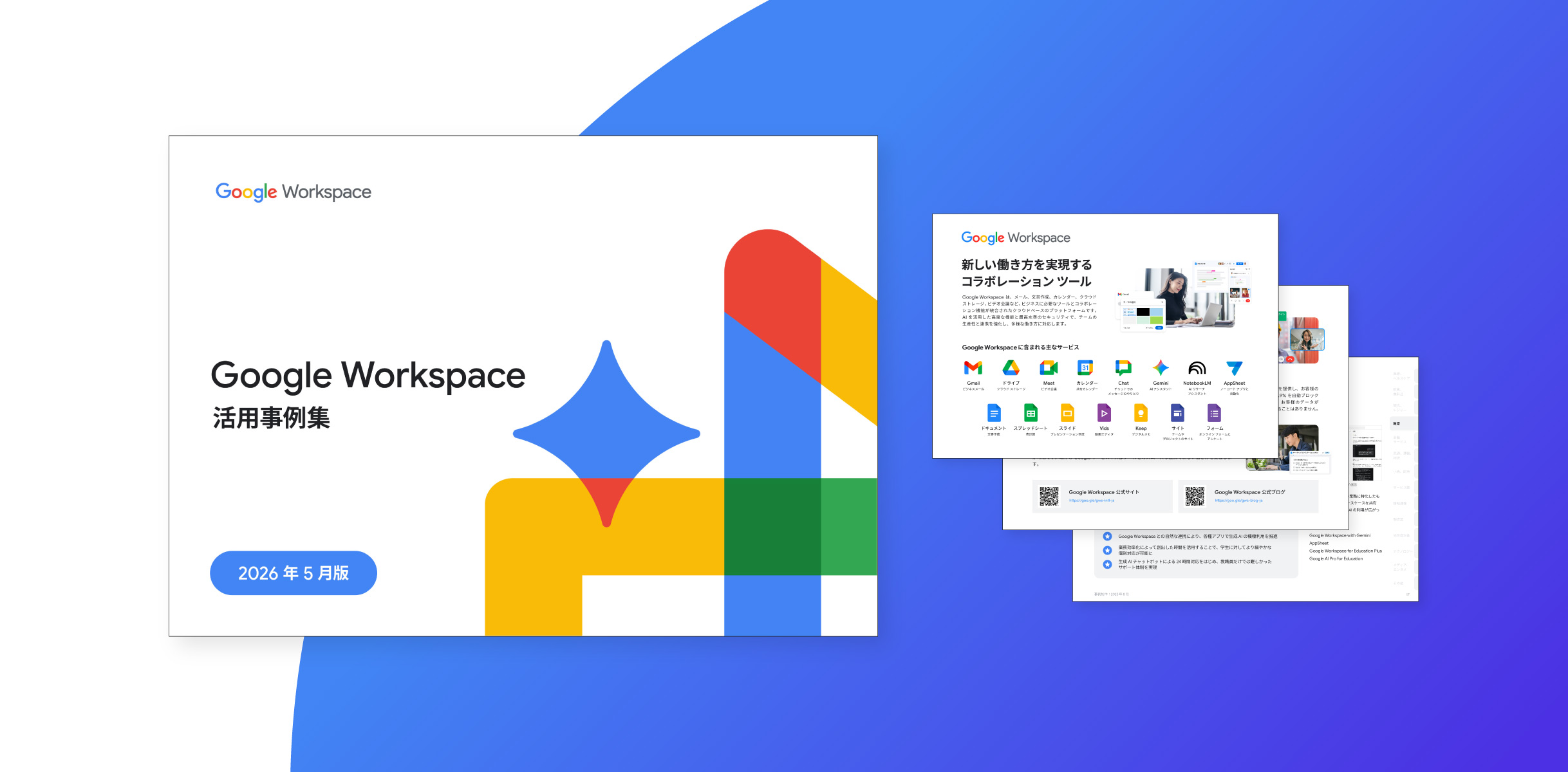
Task: Click the Google Docs icon
Action: [994, 413]
